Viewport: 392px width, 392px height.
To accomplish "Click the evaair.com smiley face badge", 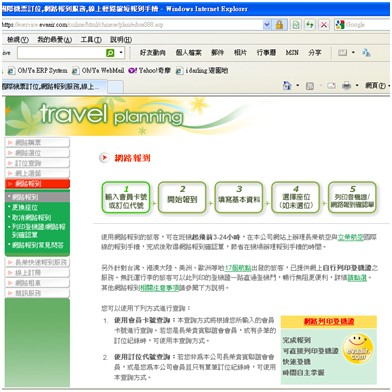I will pyautogui.click(x=357, y=349).
